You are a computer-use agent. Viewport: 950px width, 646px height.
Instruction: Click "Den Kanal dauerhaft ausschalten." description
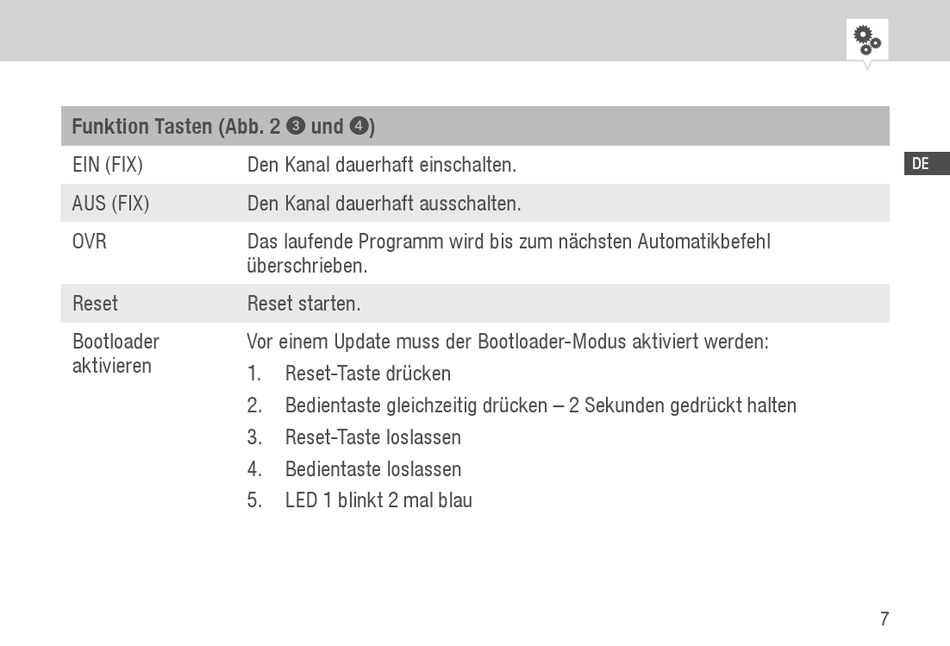tap(384, 203)
